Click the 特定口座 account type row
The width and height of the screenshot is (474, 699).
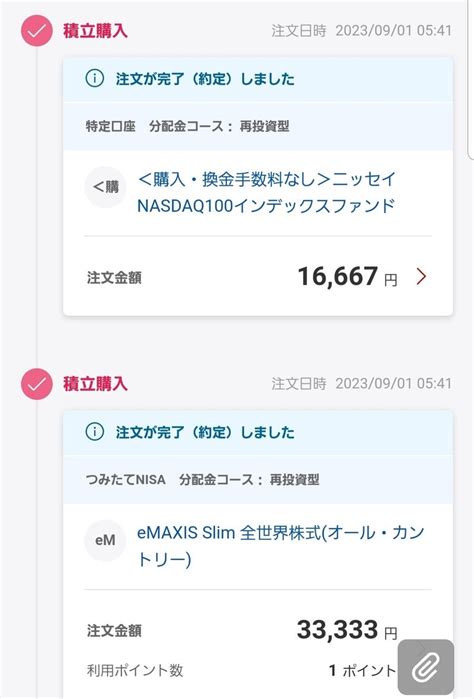point(258,126)
